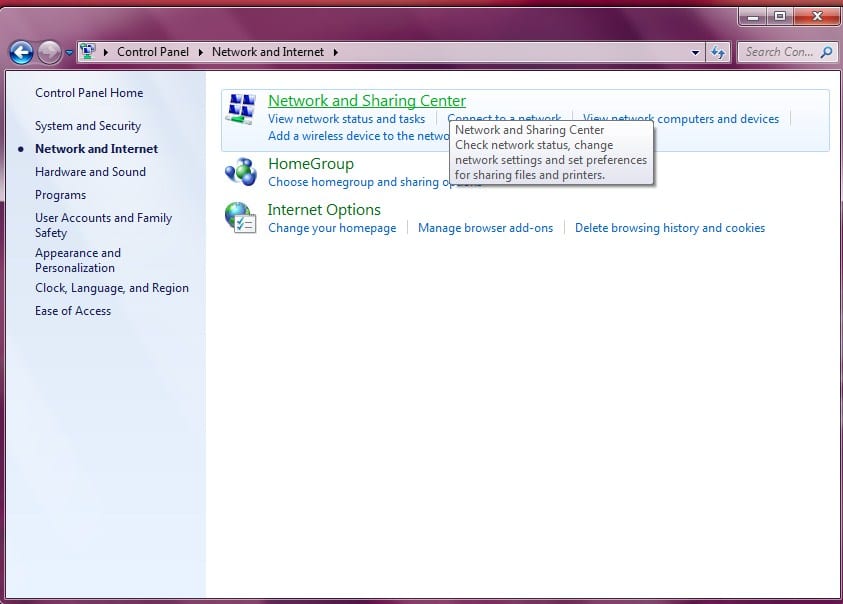Expand the arrow before Control Panel breadcrumb
The width and height of the screenshot is (843, 604).
(x=106, y=52)
